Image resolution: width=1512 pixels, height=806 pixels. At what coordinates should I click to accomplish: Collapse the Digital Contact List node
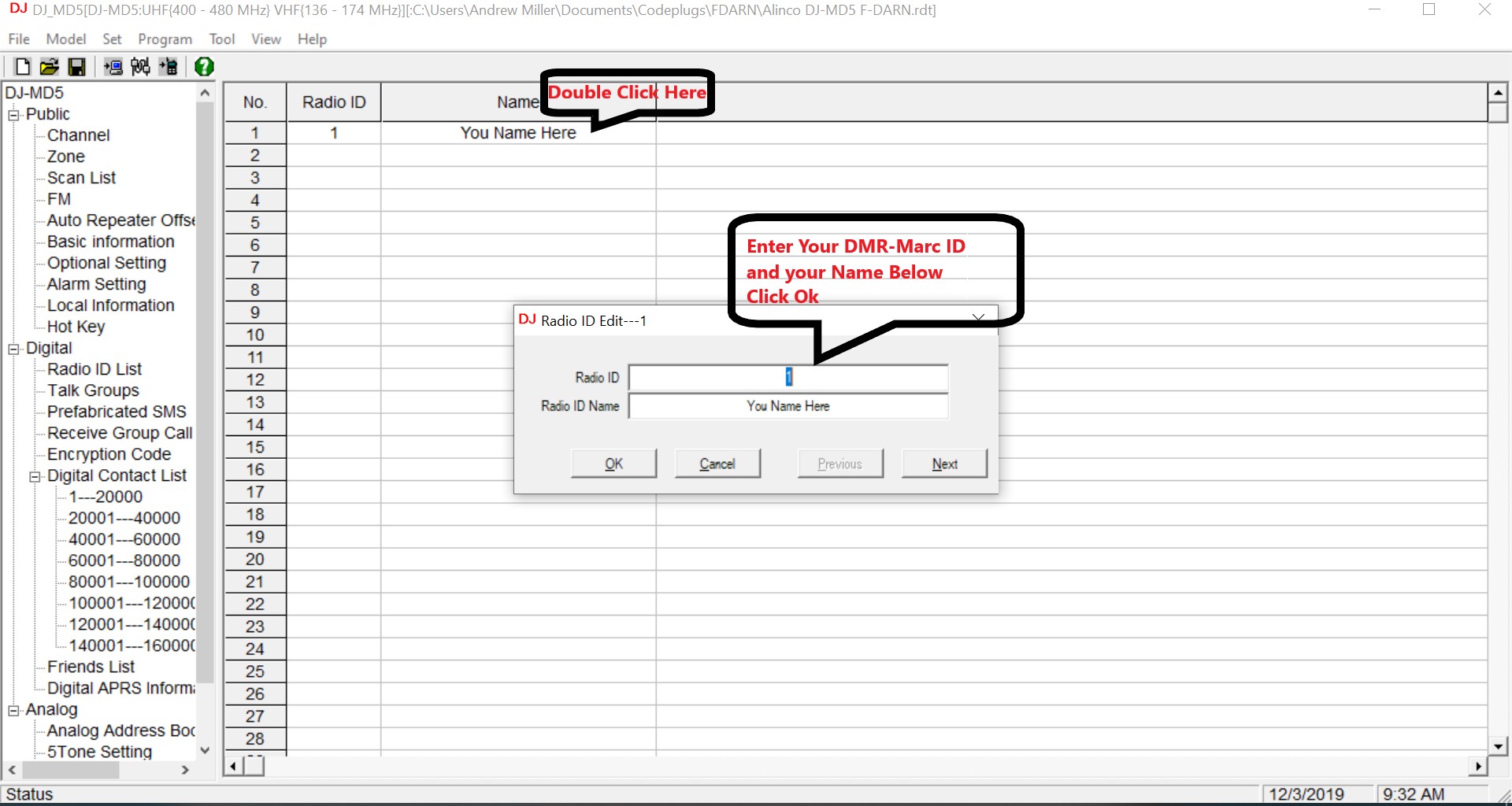coord(35,476)
